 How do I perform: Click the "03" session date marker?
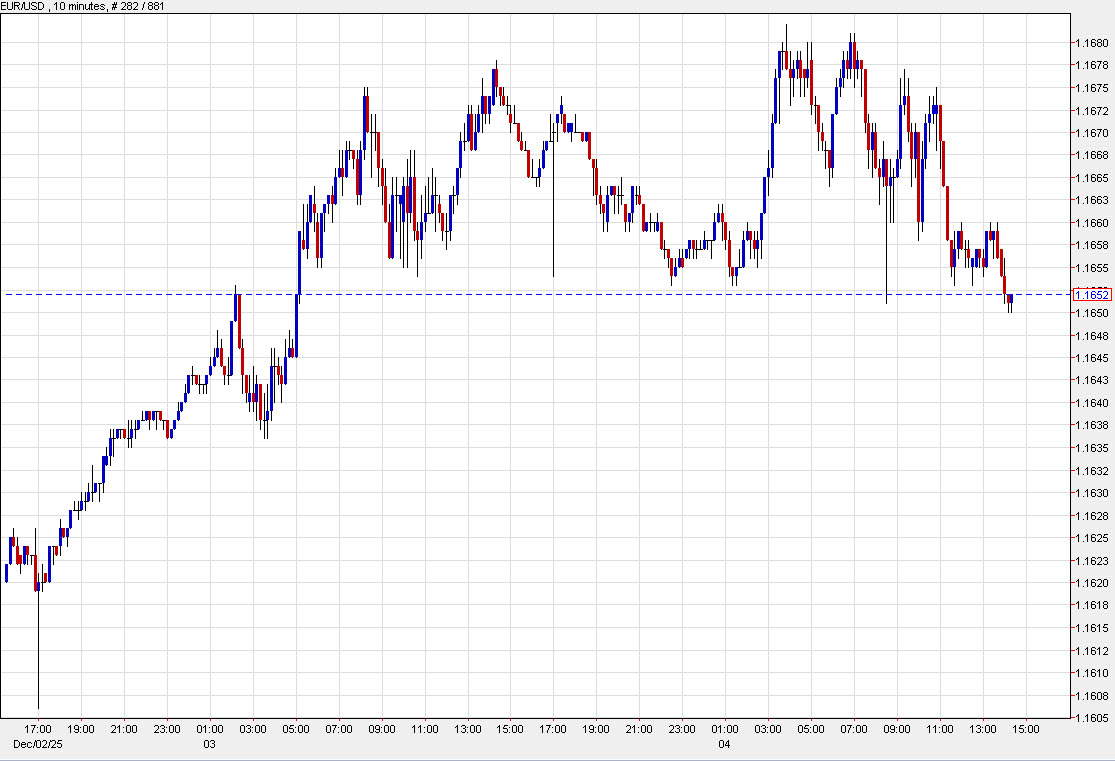tap(208, 745)
